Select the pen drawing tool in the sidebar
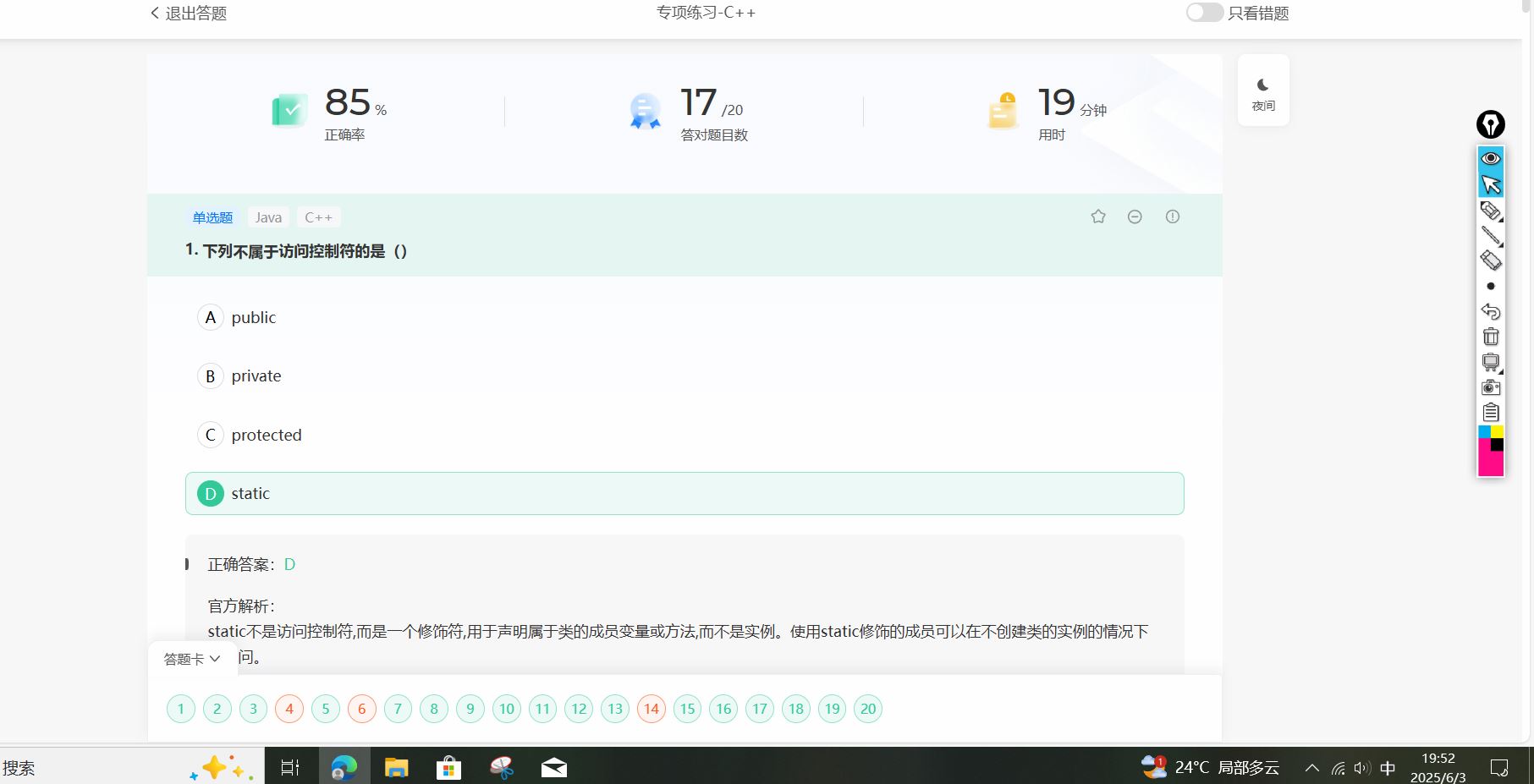1534x784 pixels. [1490, 236]
